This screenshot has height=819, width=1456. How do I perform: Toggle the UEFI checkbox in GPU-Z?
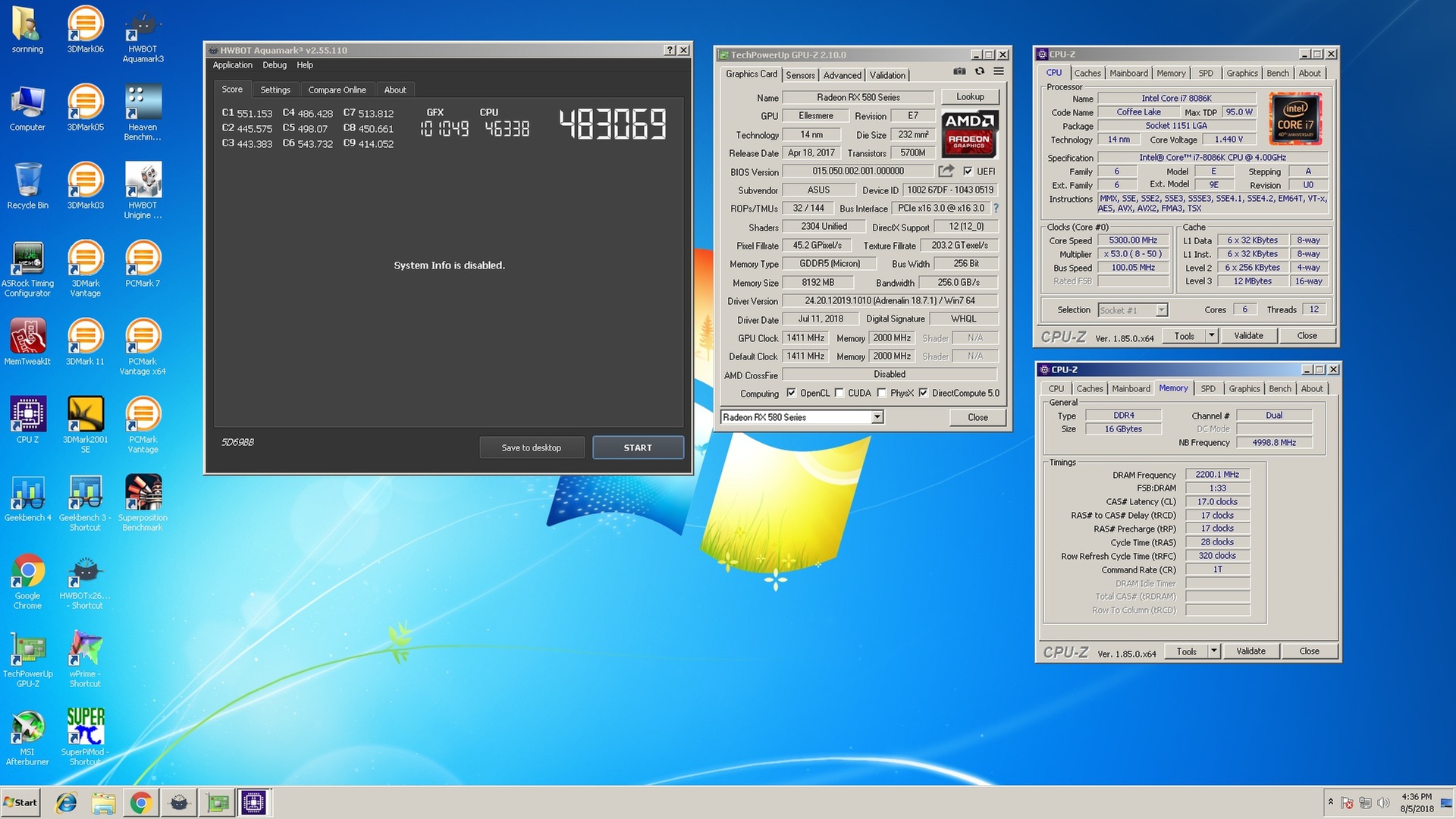click(968, 171)
